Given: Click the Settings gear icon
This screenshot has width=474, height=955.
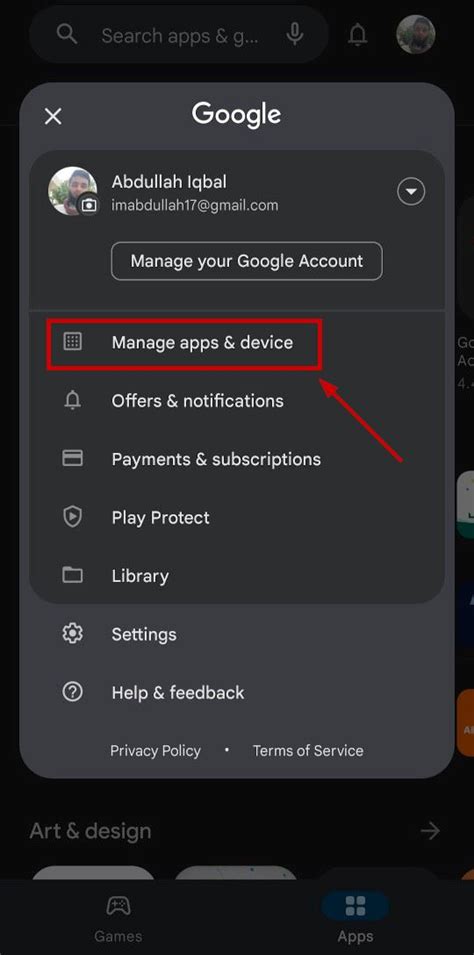Looking at the screenshot, I should [73, 634].
